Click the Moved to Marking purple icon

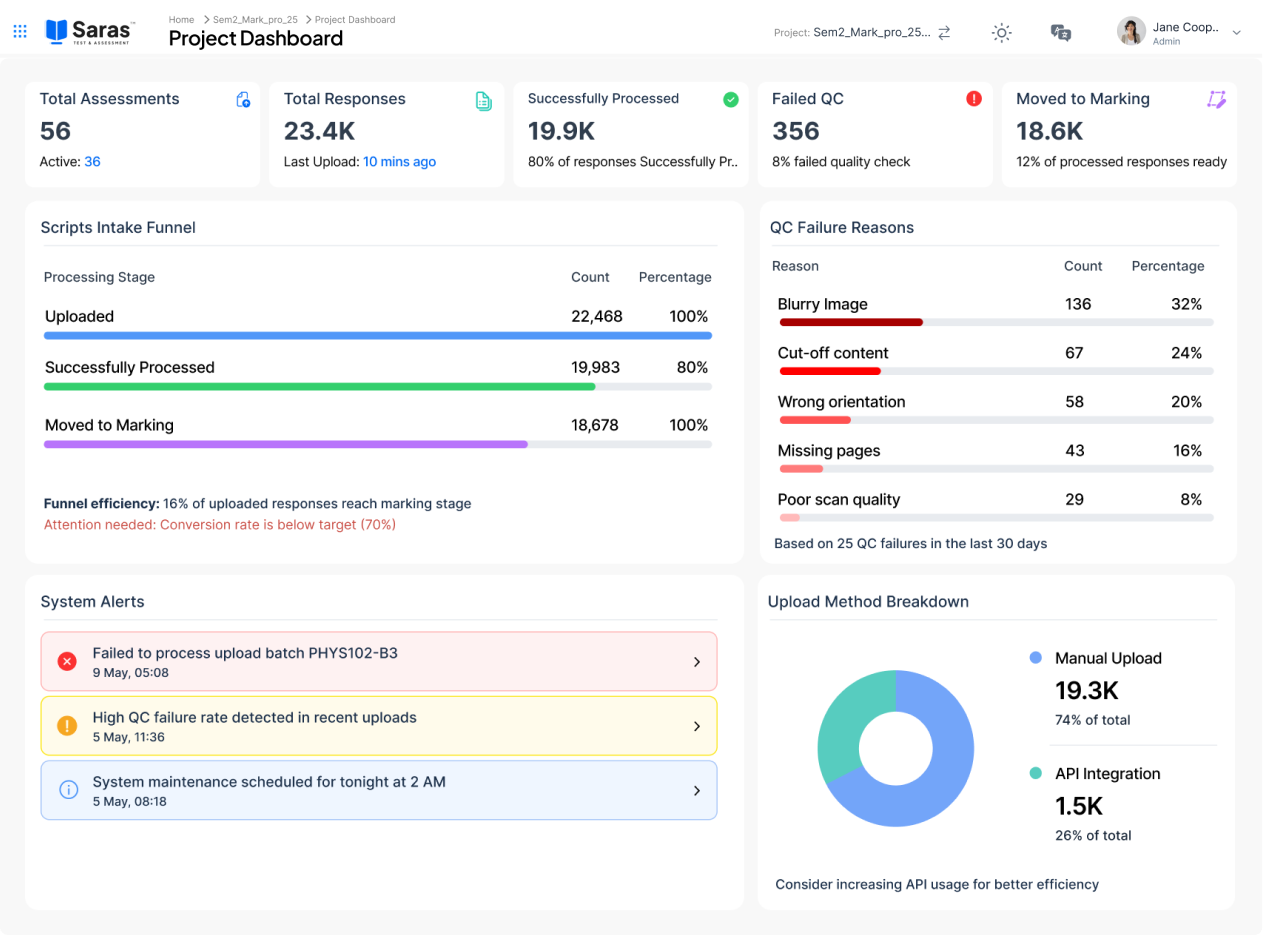[1216, 99]
